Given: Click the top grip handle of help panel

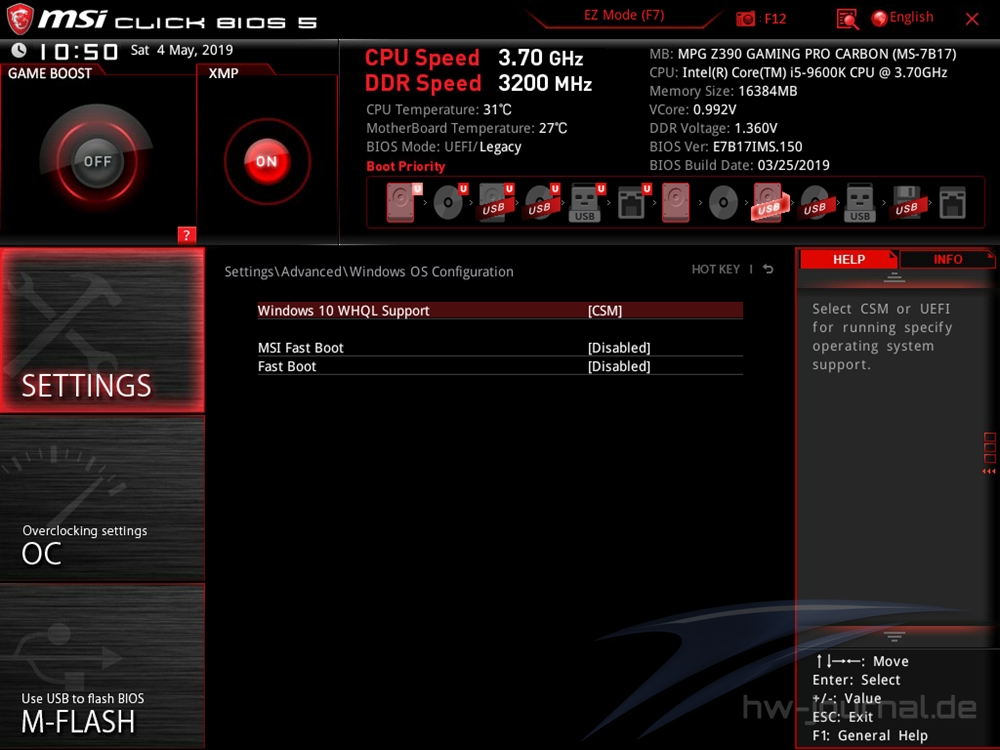Looking at the screenshot, I should coord(894,277).
